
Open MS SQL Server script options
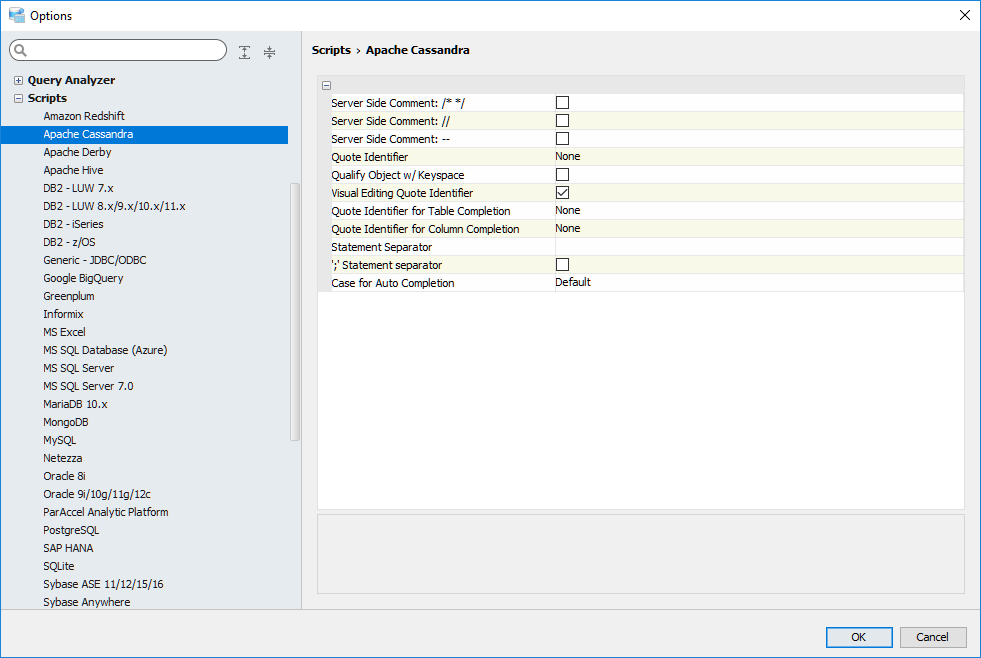coord(78,368)
